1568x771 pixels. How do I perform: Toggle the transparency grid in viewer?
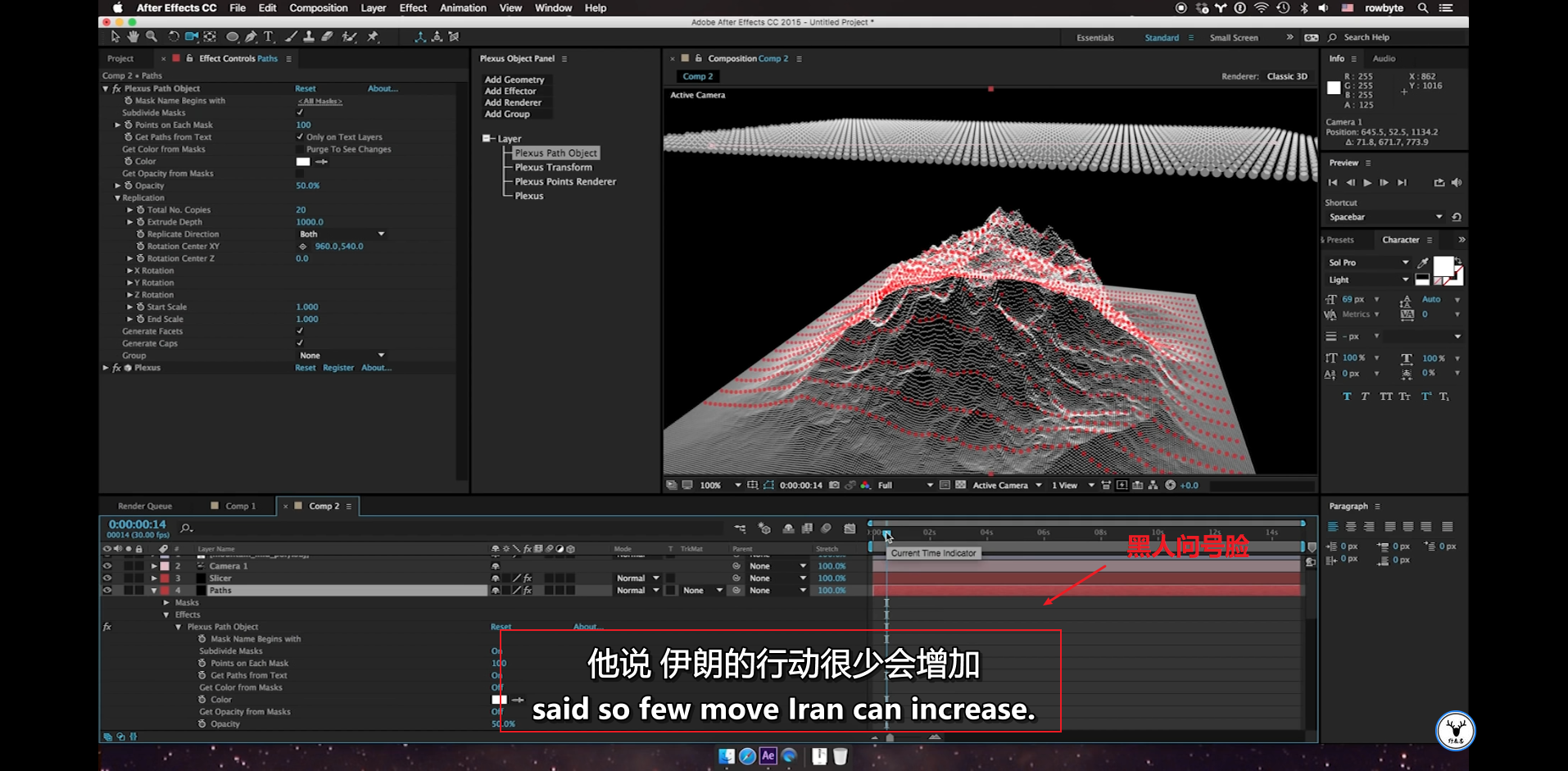tap(960, 485)
